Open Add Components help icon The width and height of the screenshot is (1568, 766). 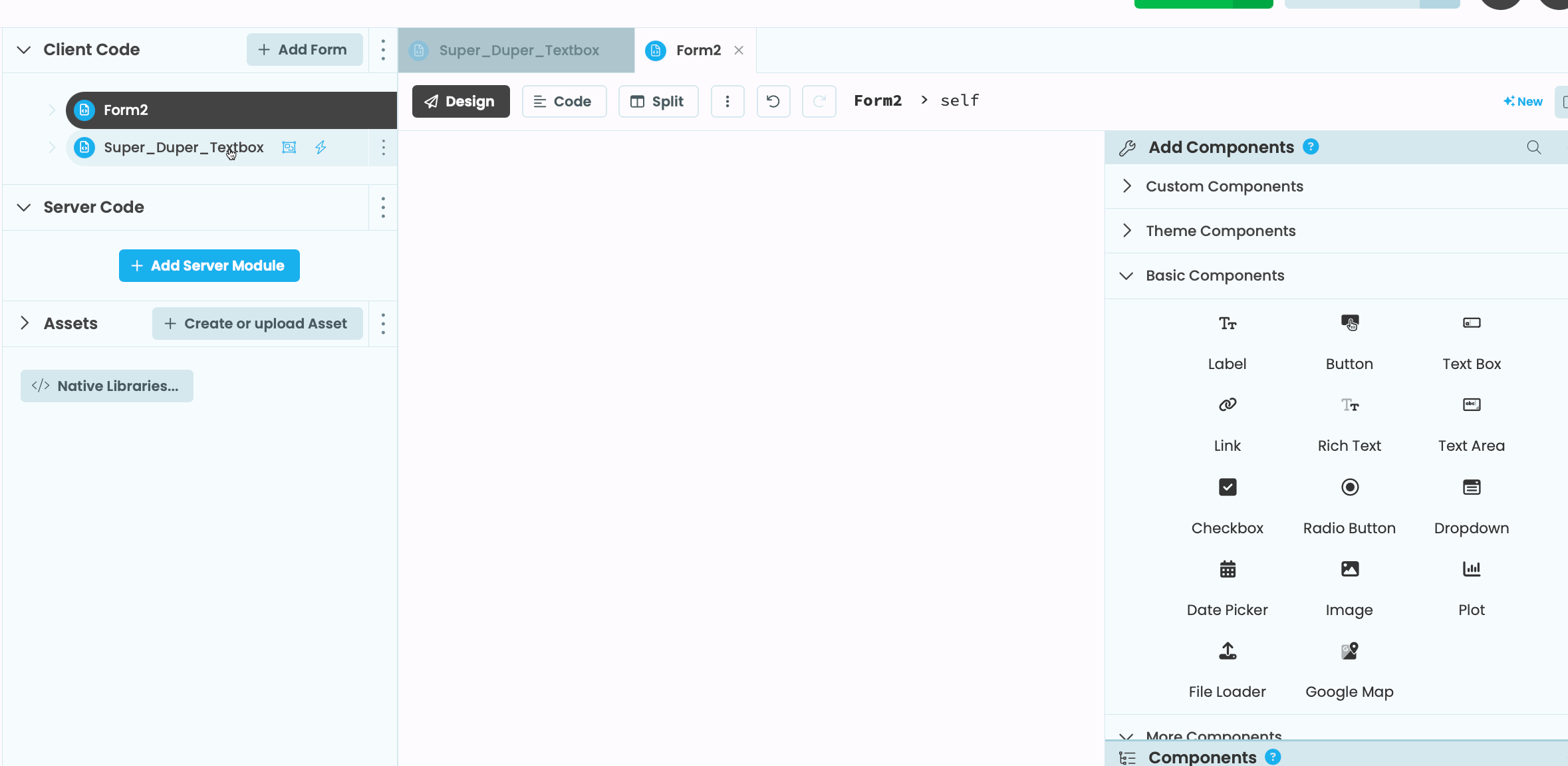1311,146
